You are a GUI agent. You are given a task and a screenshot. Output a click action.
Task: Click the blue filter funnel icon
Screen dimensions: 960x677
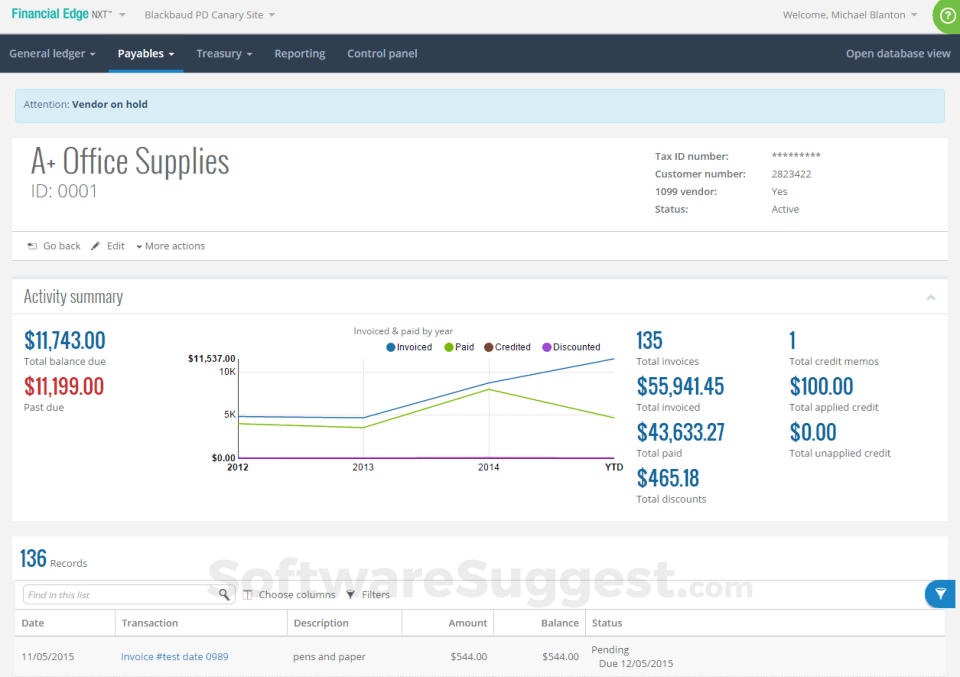[940, 593]
